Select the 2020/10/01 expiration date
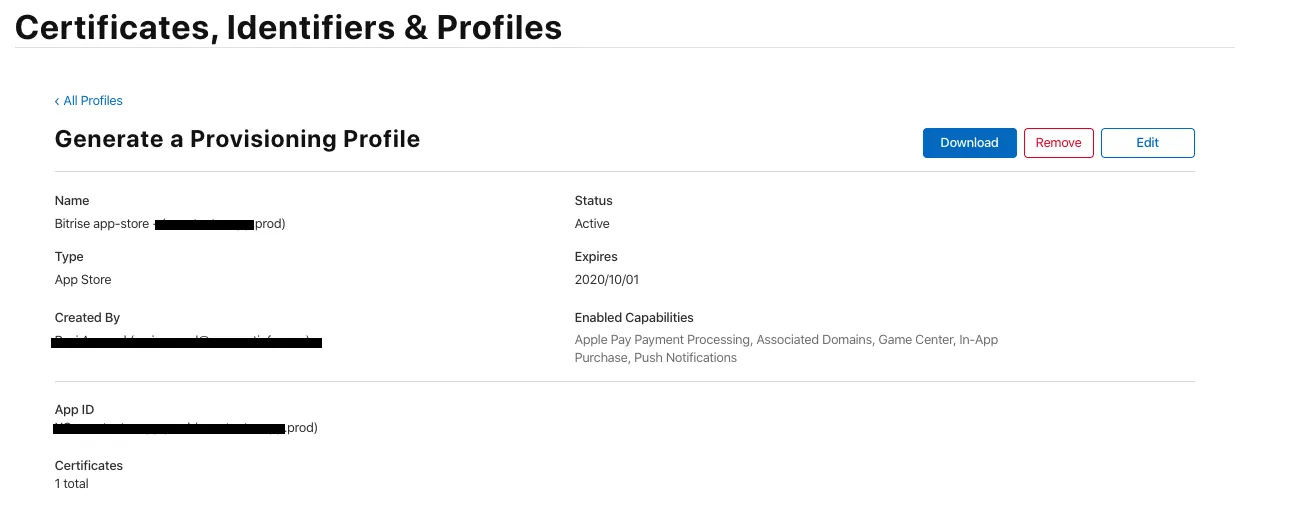This screenshot has width=1298, height=514. [606, 280]
